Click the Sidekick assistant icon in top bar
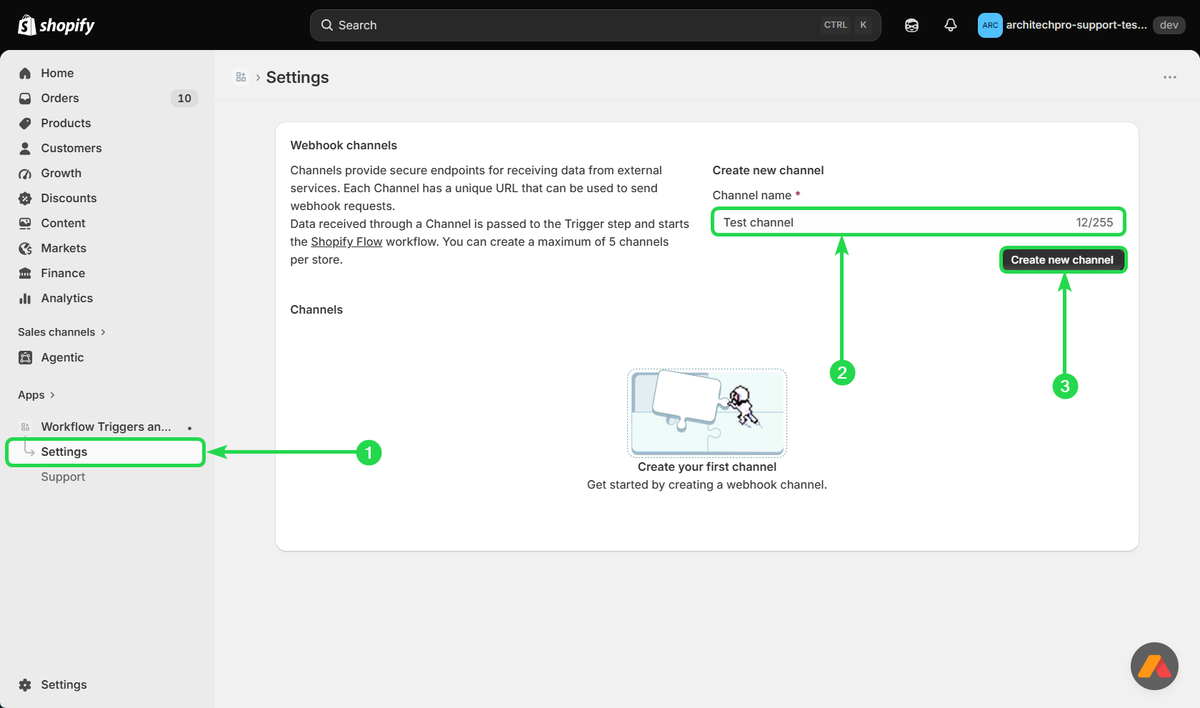The image size is (1200, 708). pos(911,25)
